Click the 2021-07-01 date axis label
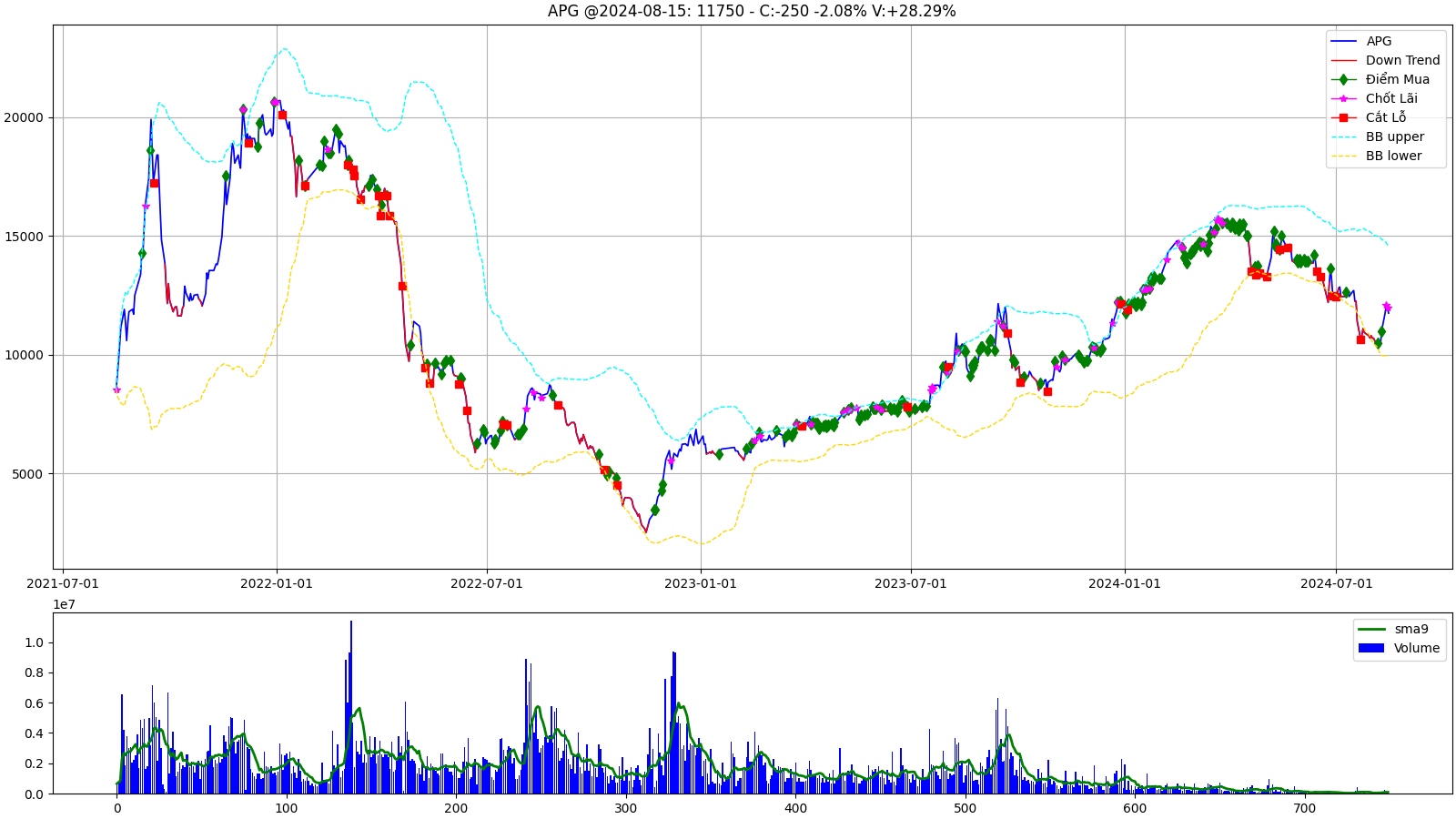Image resolution: width=1456 pixels, height=819 pixels. 63,583
